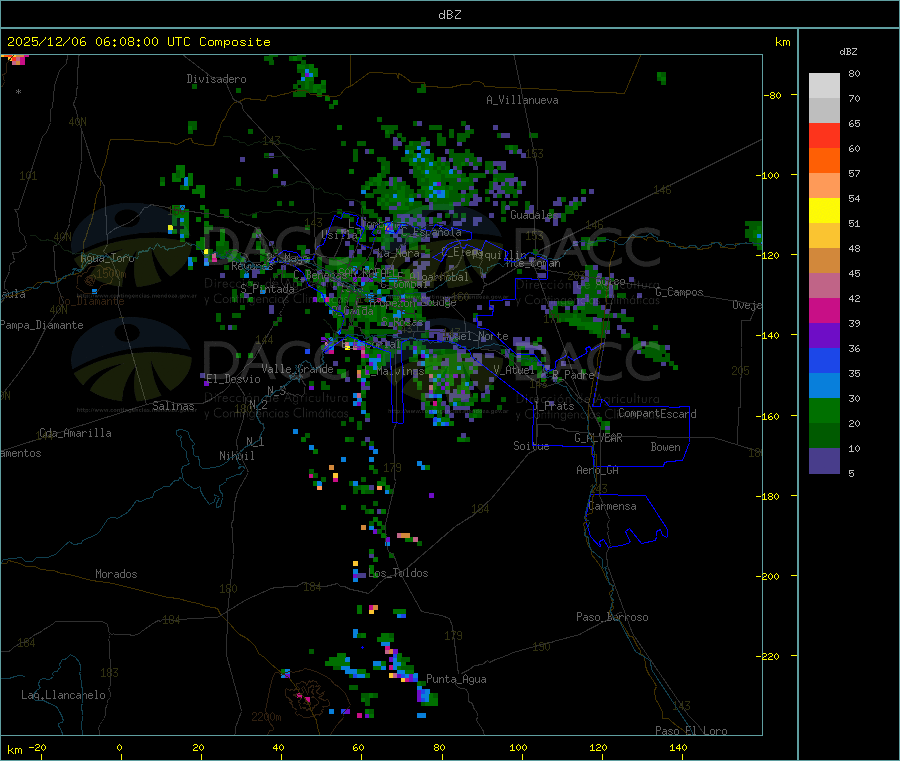
Task: Click the -220 km vertical axis tick
Action: [768, 657]
